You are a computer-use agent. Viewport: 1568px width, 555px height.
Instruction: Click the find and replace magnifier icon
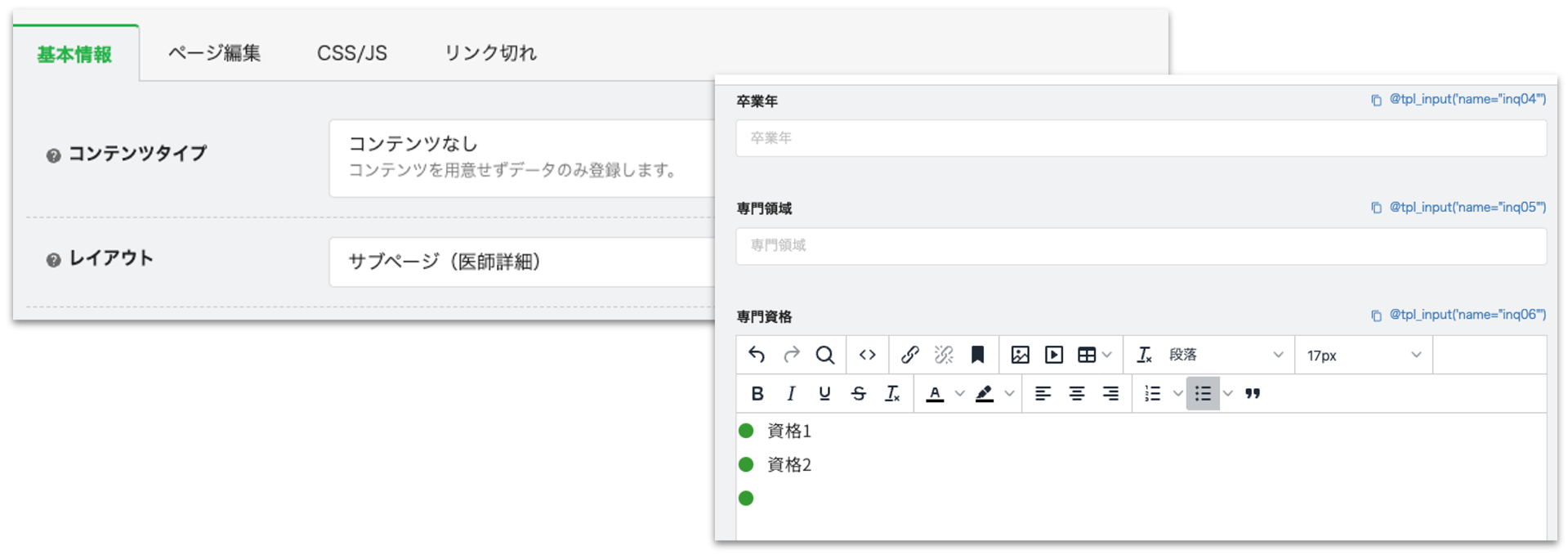(824, 355)
